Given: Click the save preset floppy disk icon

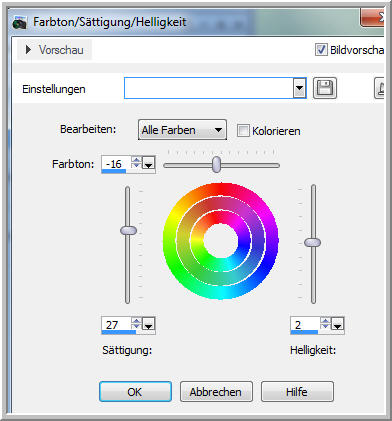Looking at the screenshot, I should [x=325, y=88].
